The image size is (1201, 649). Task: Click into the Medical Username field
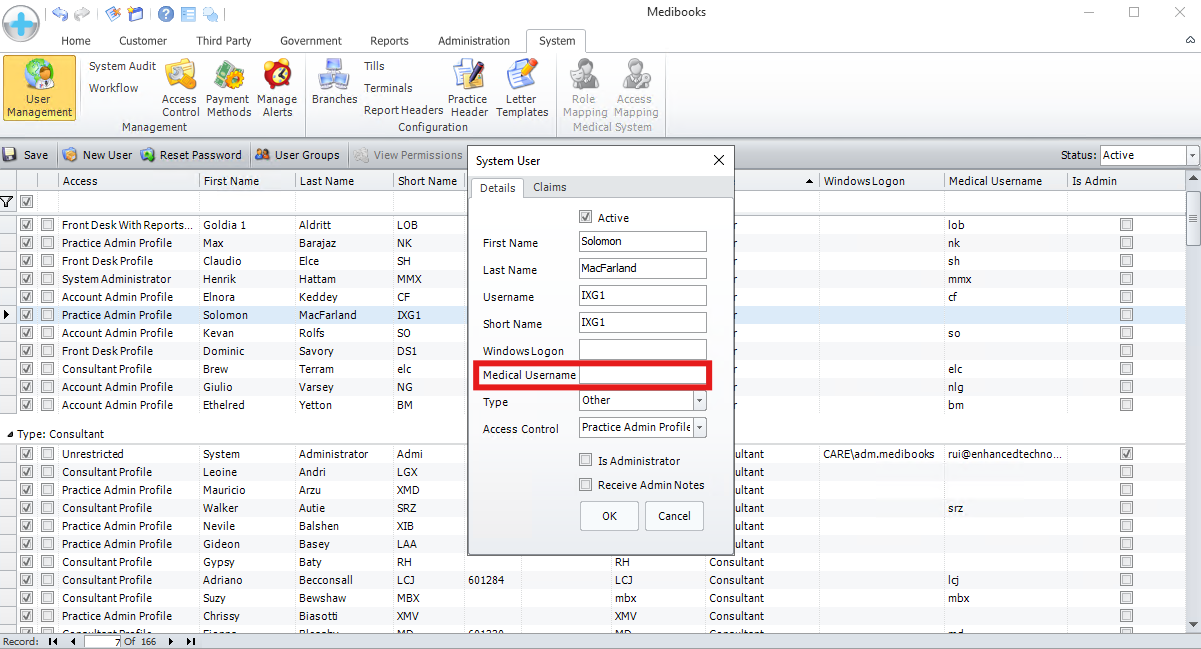[x=643, y=375]
